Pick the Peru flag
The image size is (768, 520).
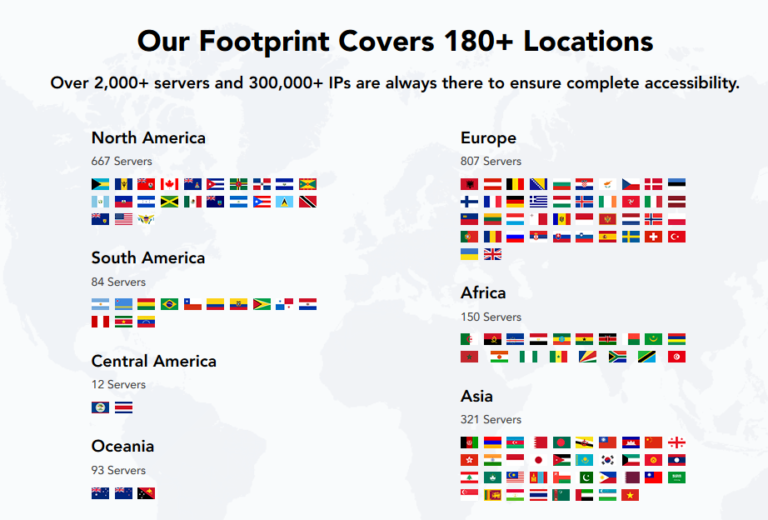pos(100,322)
